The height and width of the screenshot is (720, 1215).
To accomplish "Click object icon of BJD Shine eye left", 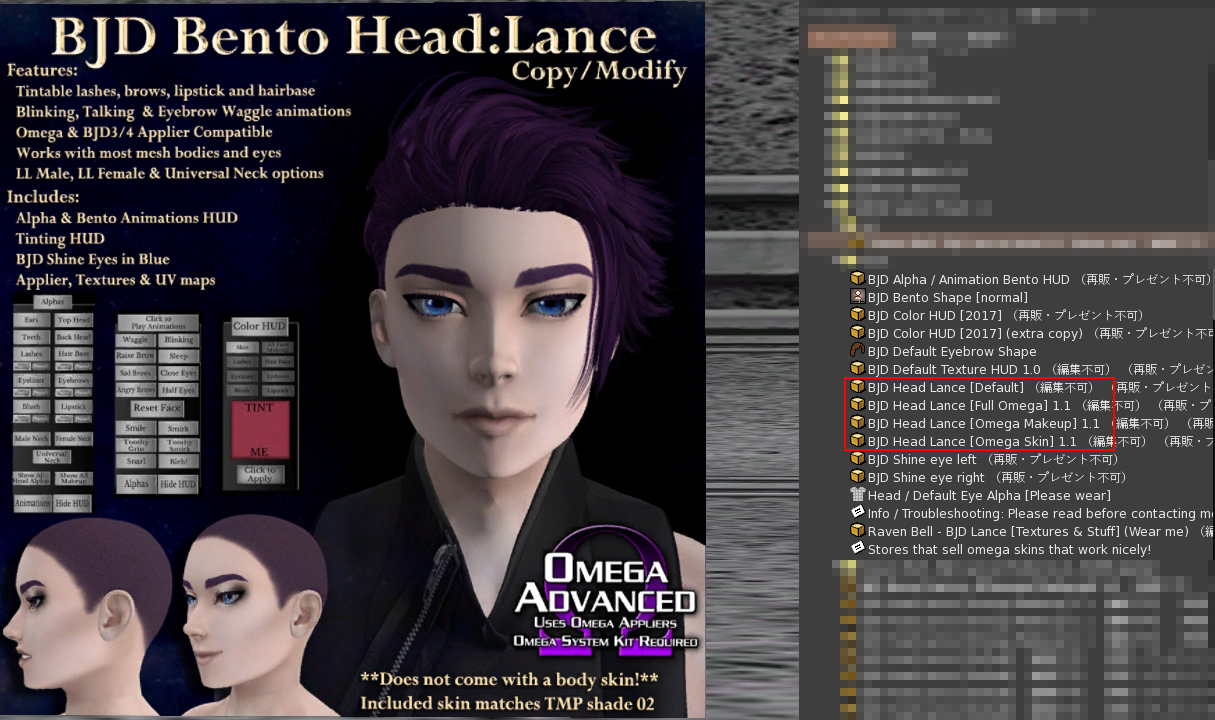I will pos(857,459).
